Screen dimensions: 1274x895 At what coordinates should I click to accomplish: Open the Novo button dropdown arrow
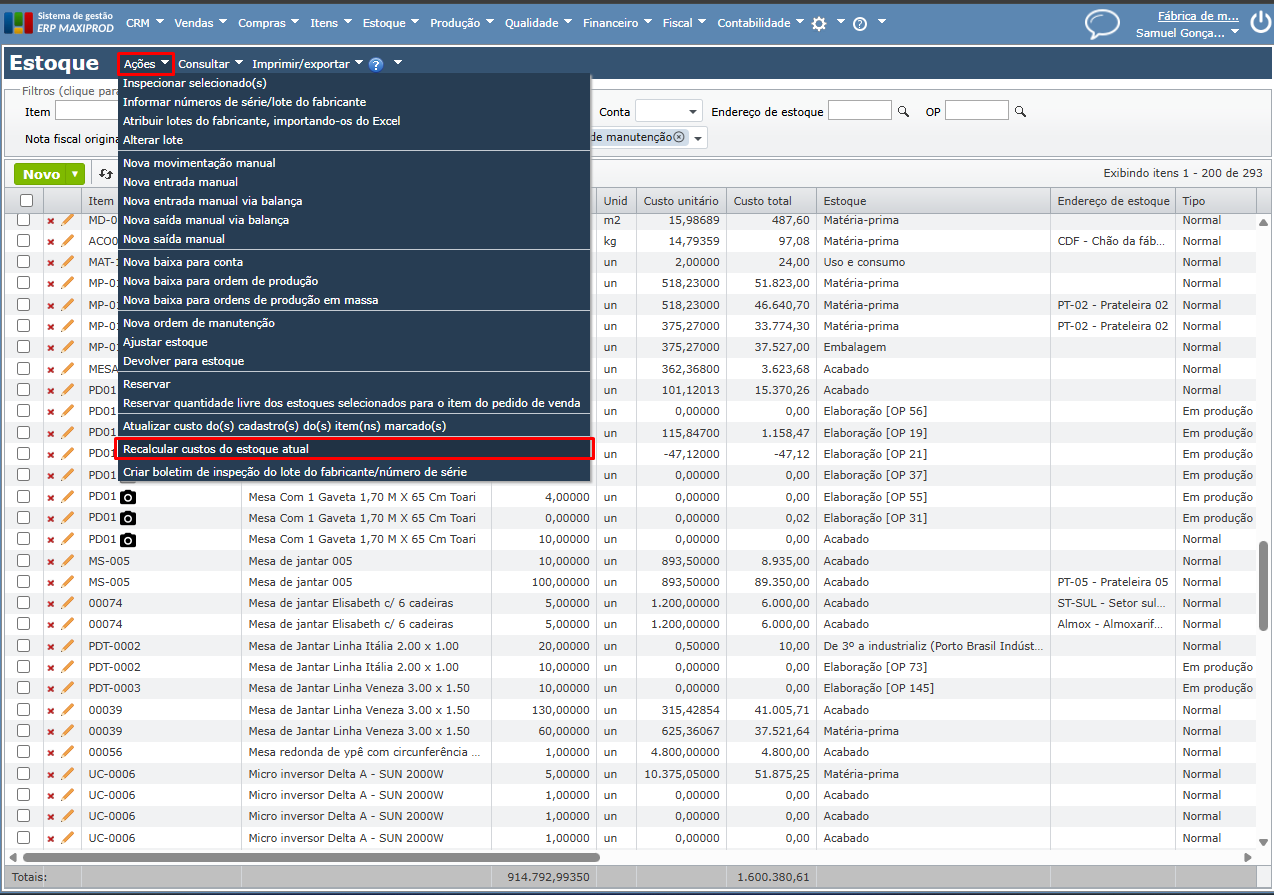pos(76,174)
